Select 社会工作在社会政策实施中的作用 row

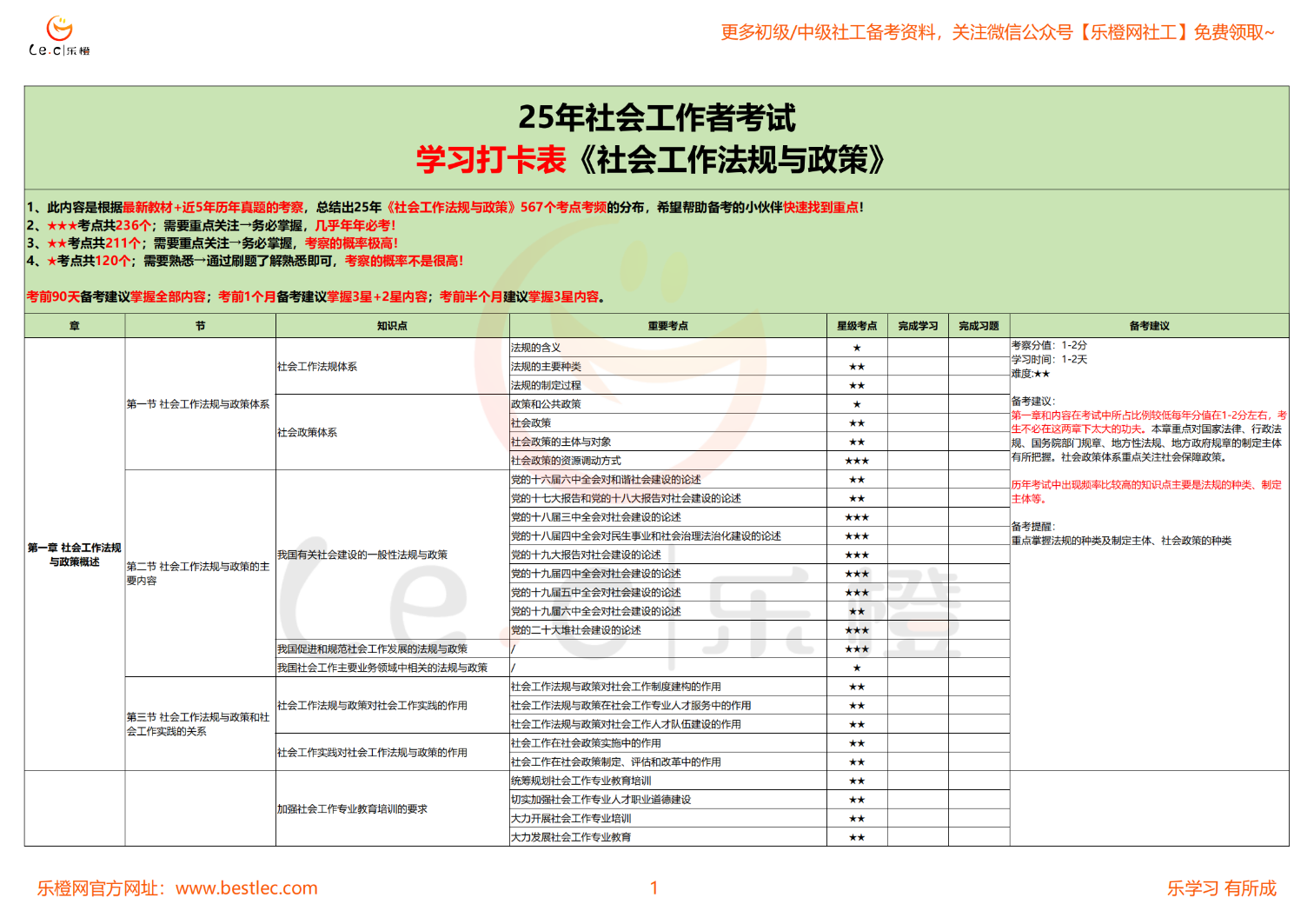click(668, 743)
